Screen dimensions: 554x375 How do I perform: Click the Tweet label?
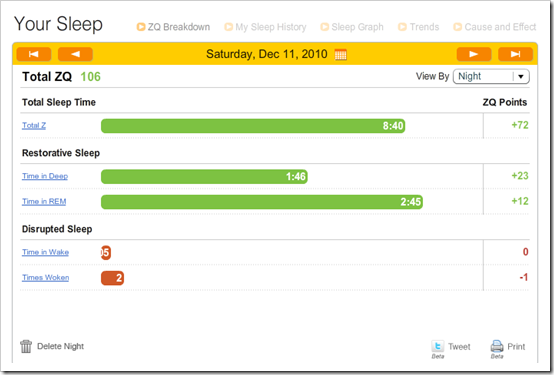[x=459, y=347]
